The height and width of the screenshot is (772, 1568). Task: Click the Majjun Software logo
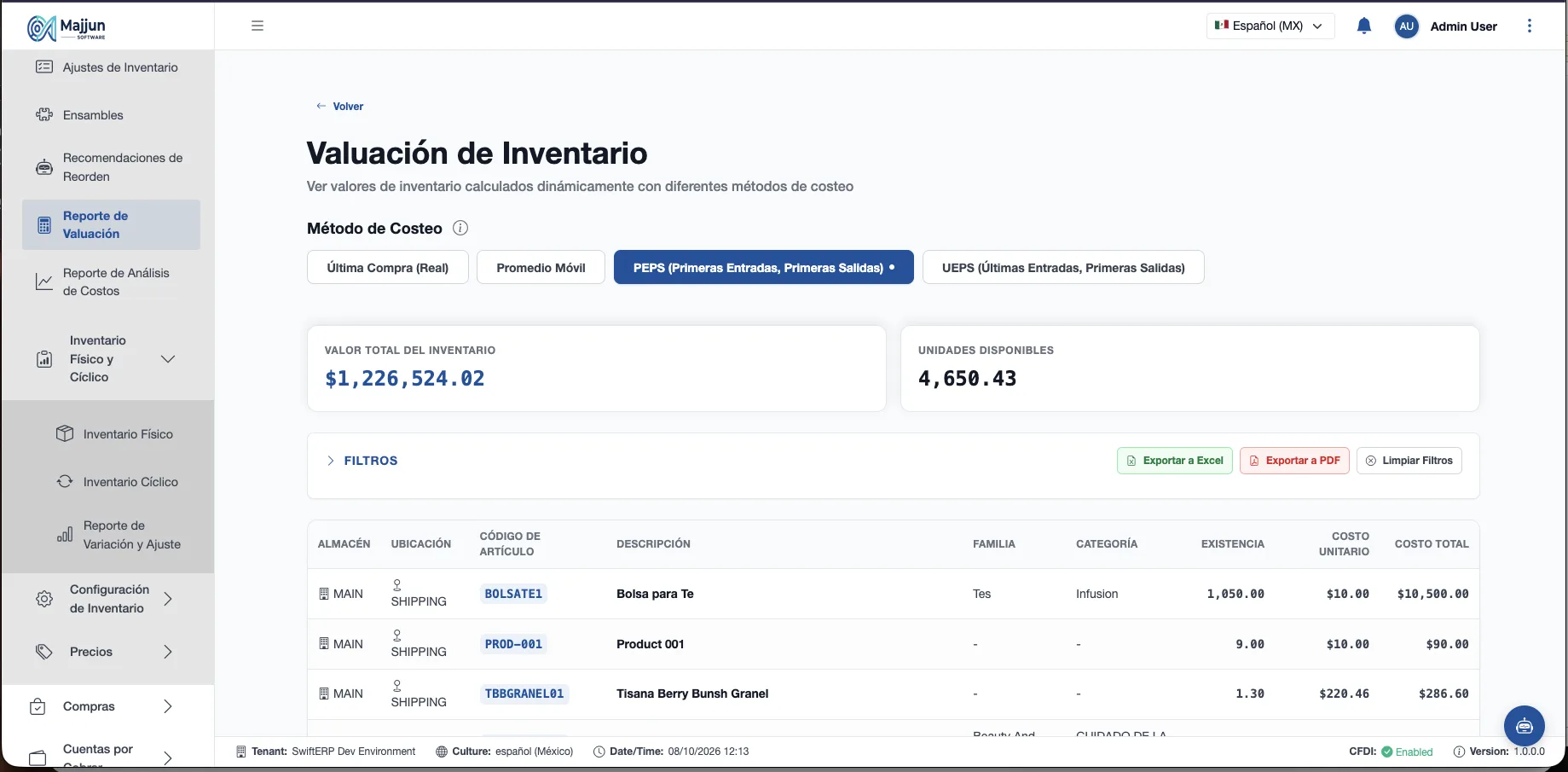67,27
